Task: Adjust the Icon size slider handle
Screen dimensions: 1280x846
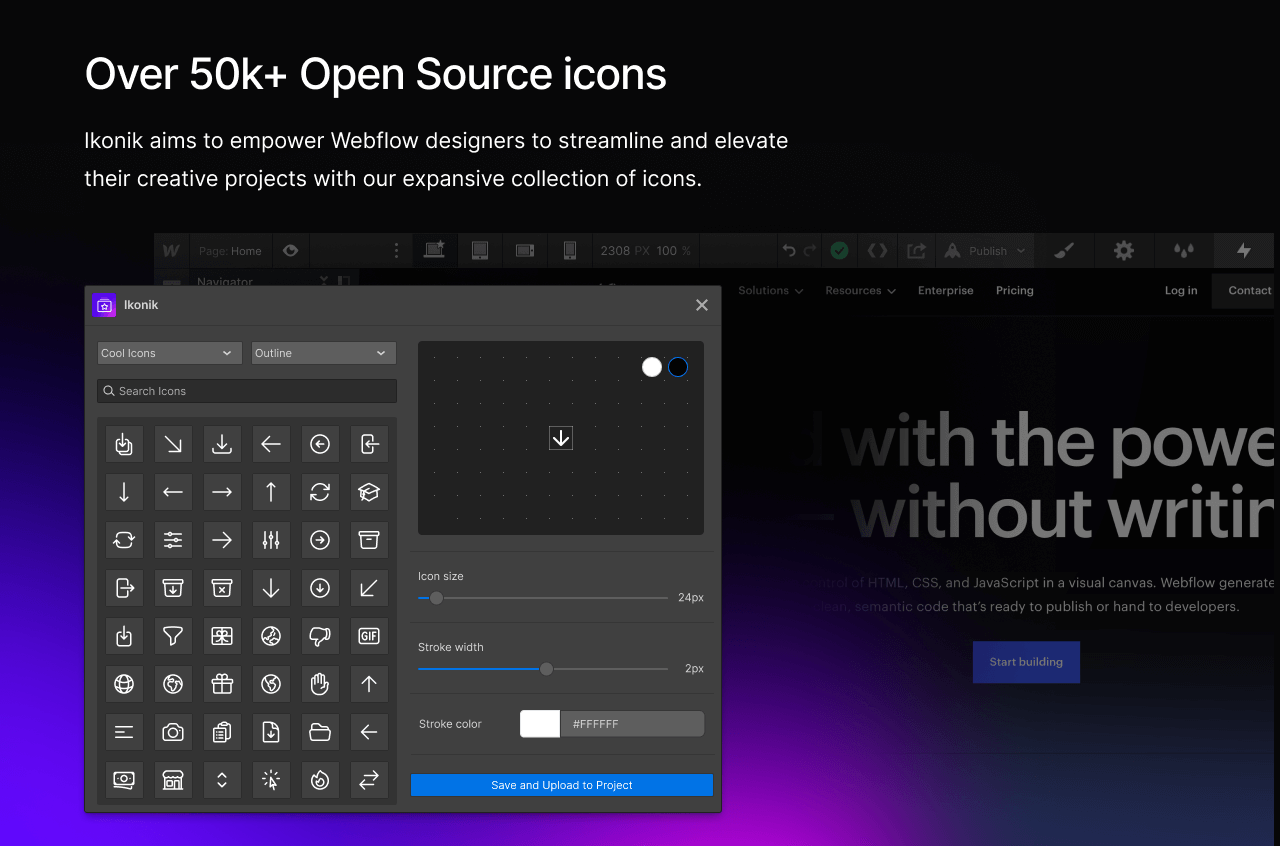Action: (x=436, y=598)
